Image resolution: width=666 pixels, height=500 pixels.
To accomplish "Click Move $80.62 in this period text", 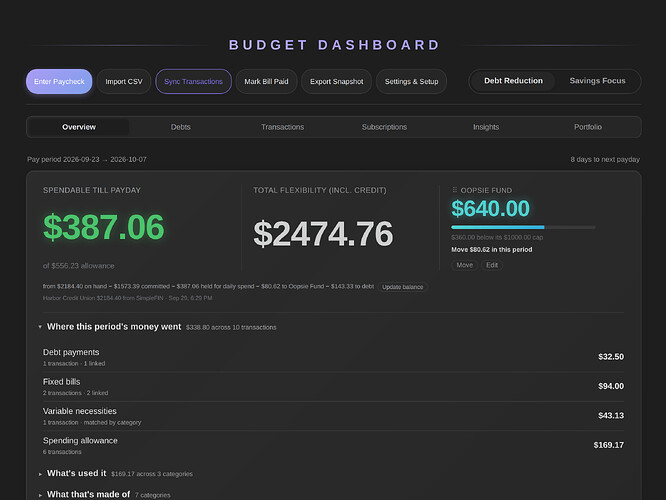I will (491, 249).
